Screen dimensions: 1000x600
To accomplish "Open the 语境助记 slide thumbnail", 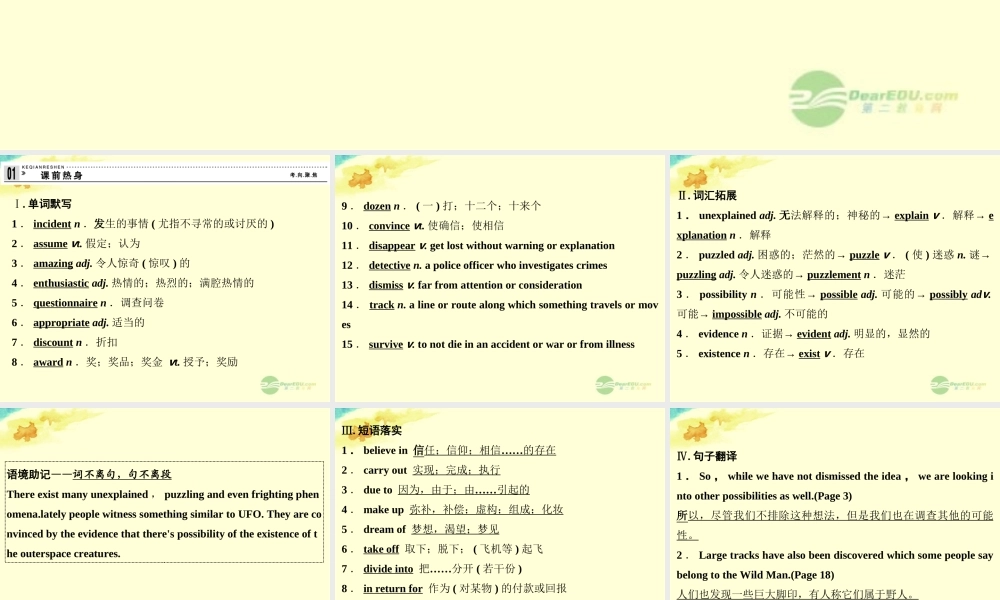I will 165,504.
